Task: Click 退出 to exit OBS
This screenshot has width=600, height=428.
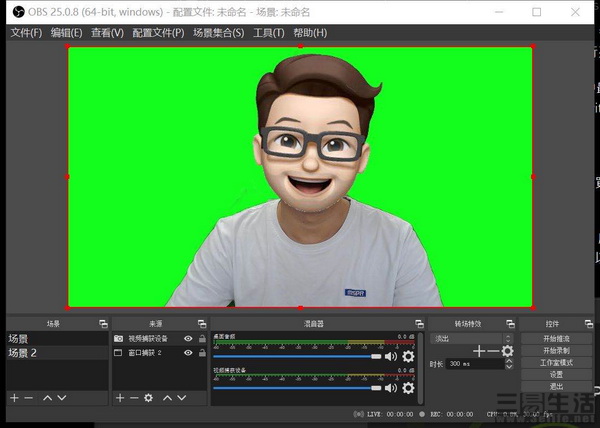Action: [x=556, y=386]
